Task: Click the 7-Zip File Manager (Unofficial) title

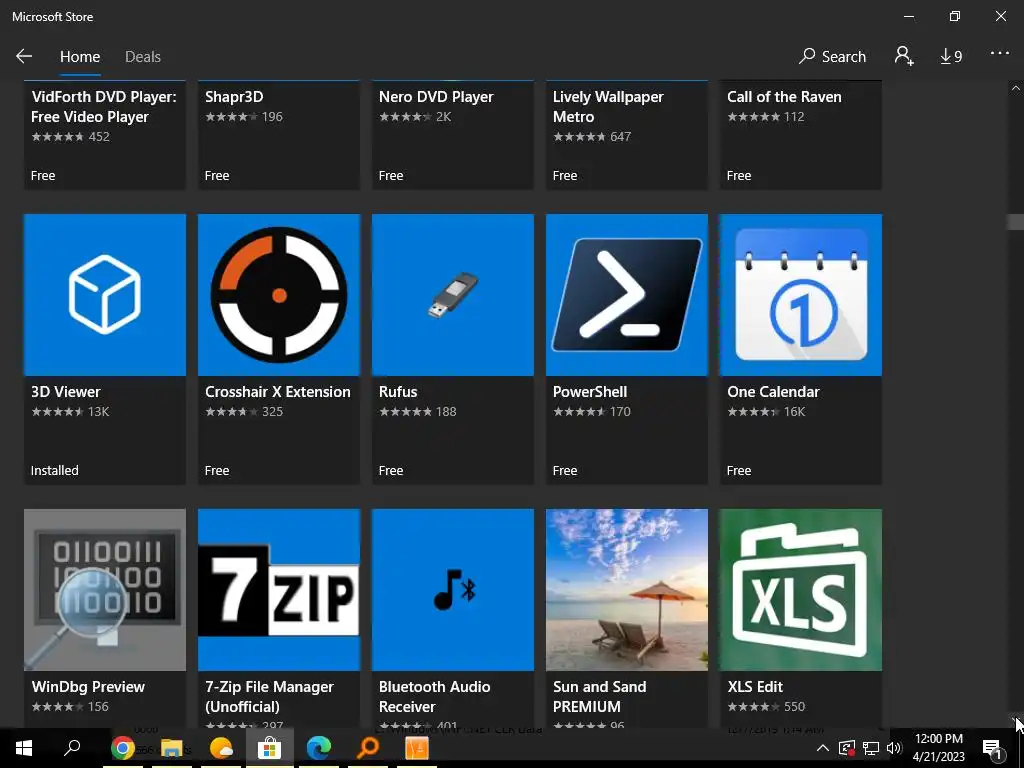Action: (x=269, y=696)
